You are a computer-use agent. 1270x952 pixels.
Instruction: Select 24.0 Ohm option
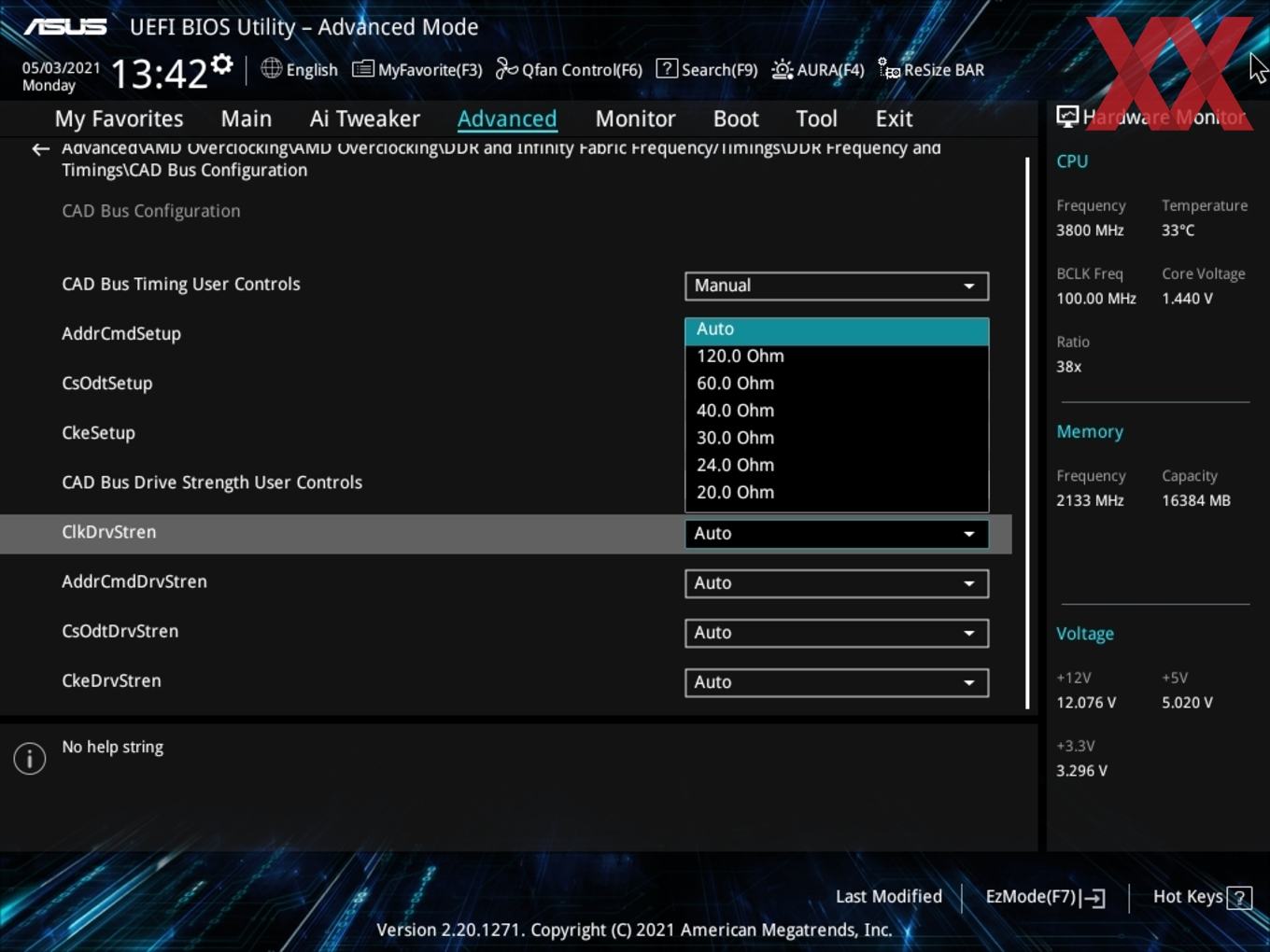tap(837, 465)
